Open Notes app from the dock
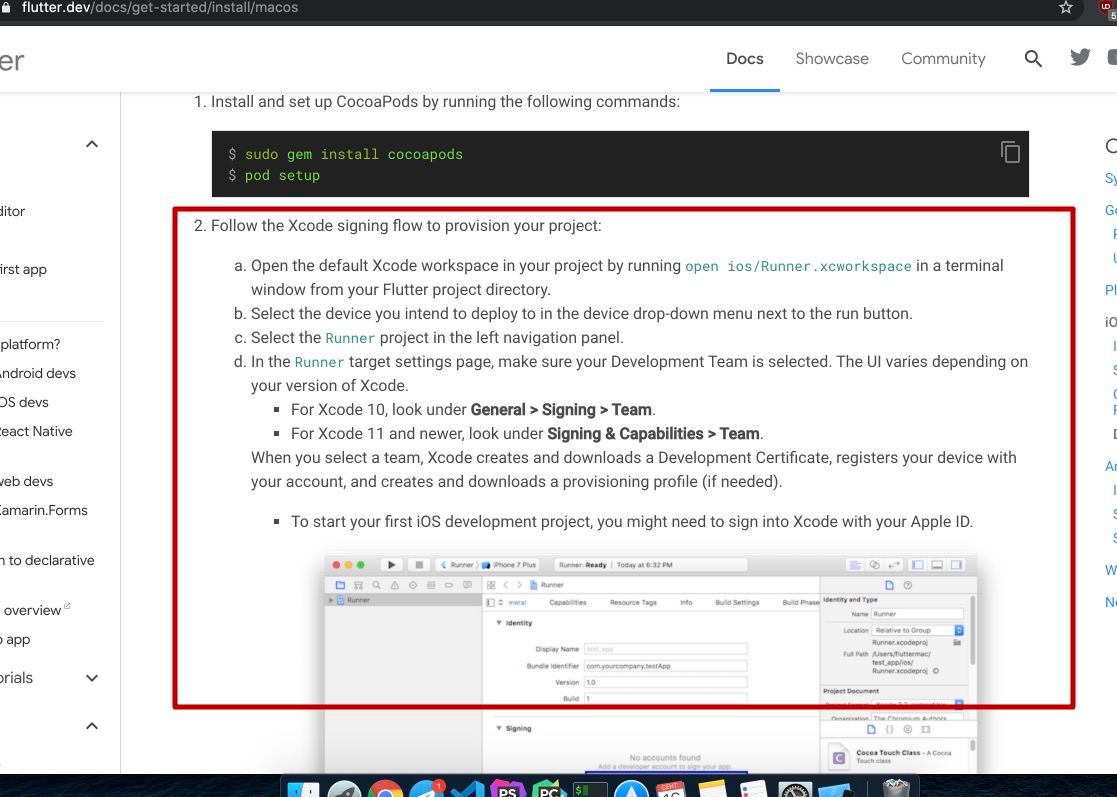 coord(712,788)
